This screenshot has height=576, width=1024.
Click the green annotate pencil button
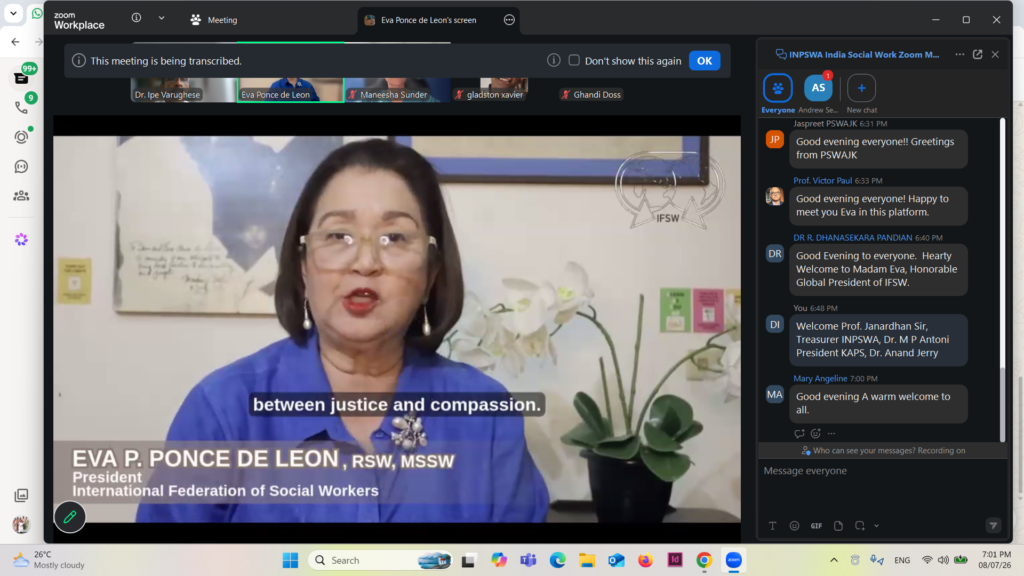pos(70,517)
